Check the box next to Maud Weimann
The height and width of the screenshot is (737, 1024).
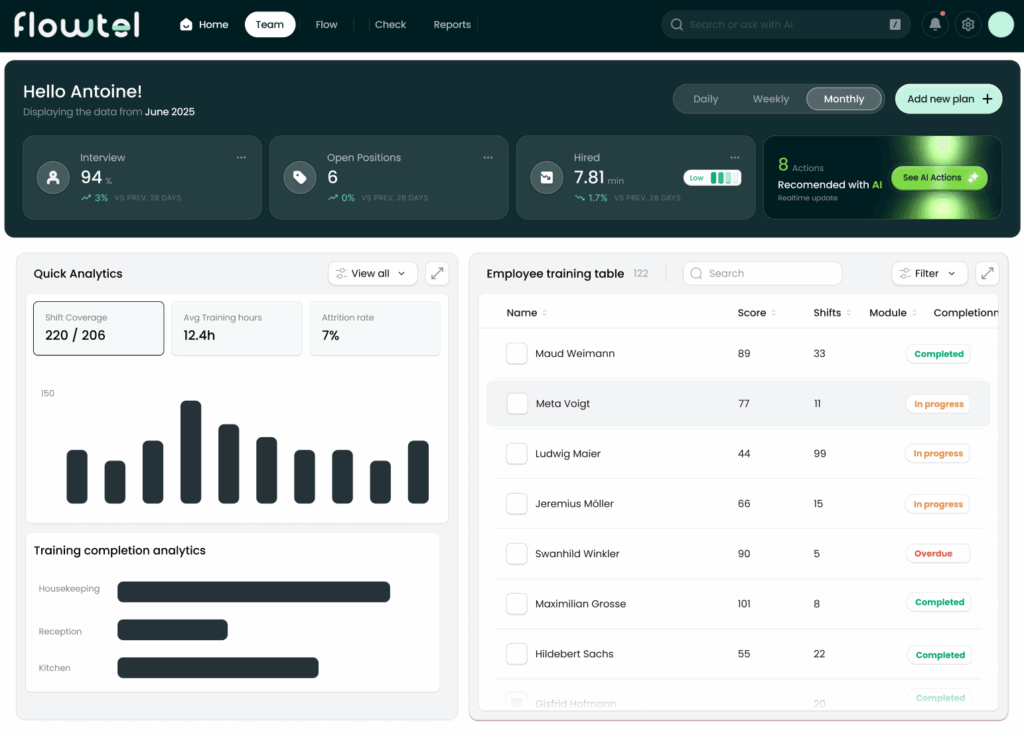click(x=516, y=354)
